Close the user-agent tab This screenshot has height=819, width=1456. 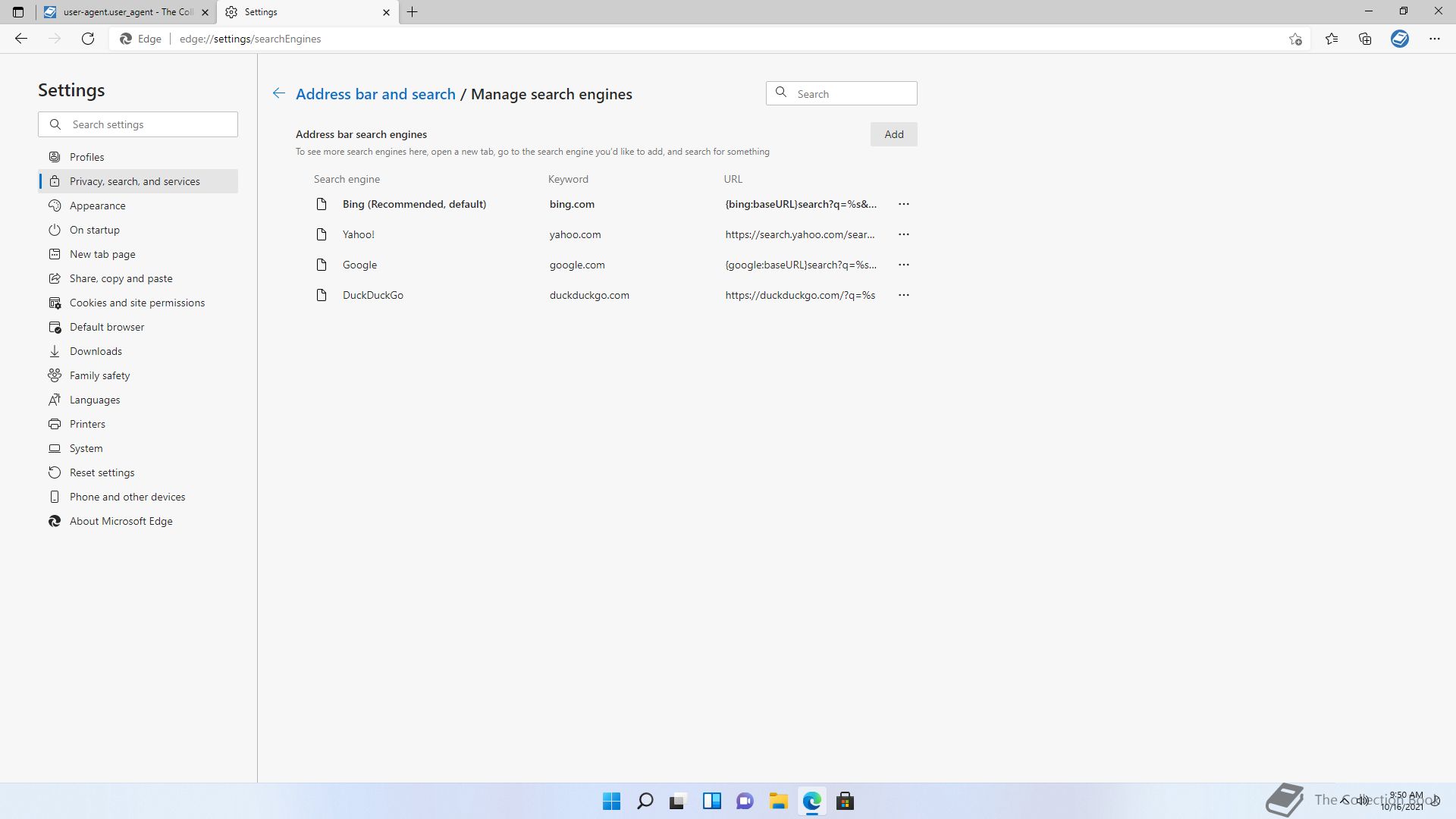coord(205,12)
